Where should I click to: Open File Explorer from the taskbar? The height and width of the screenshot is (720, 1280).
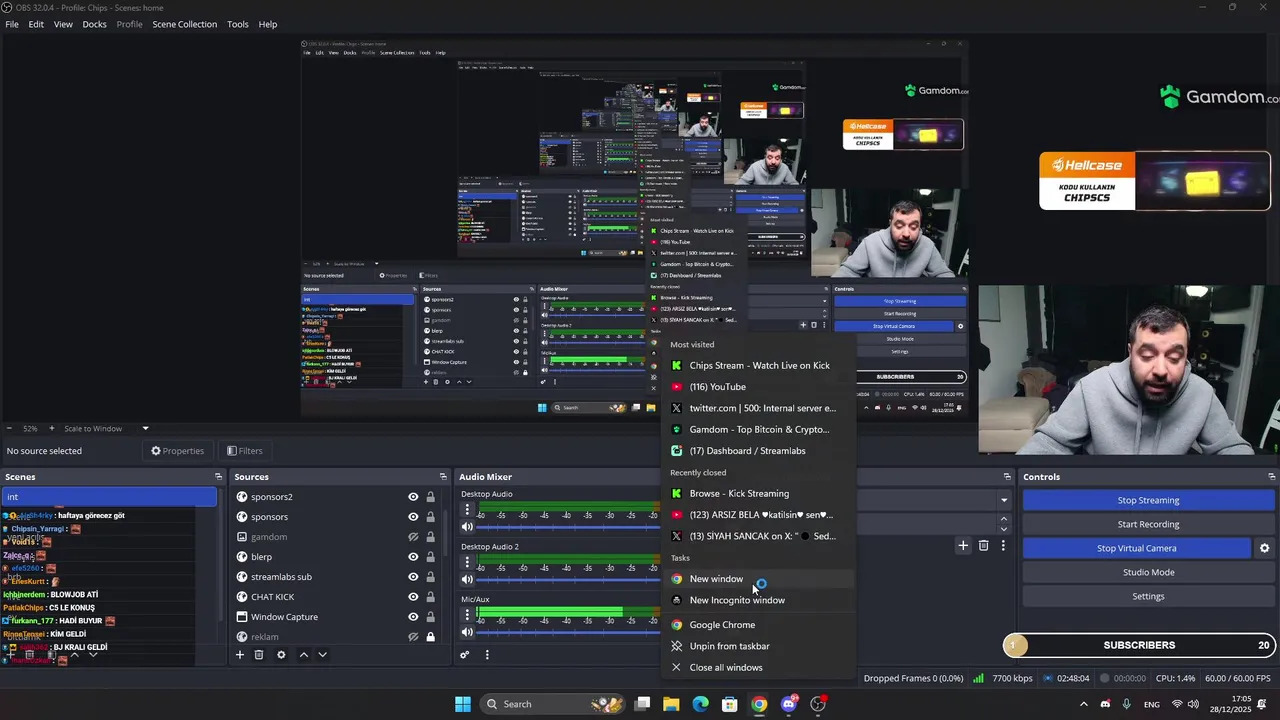671,704
